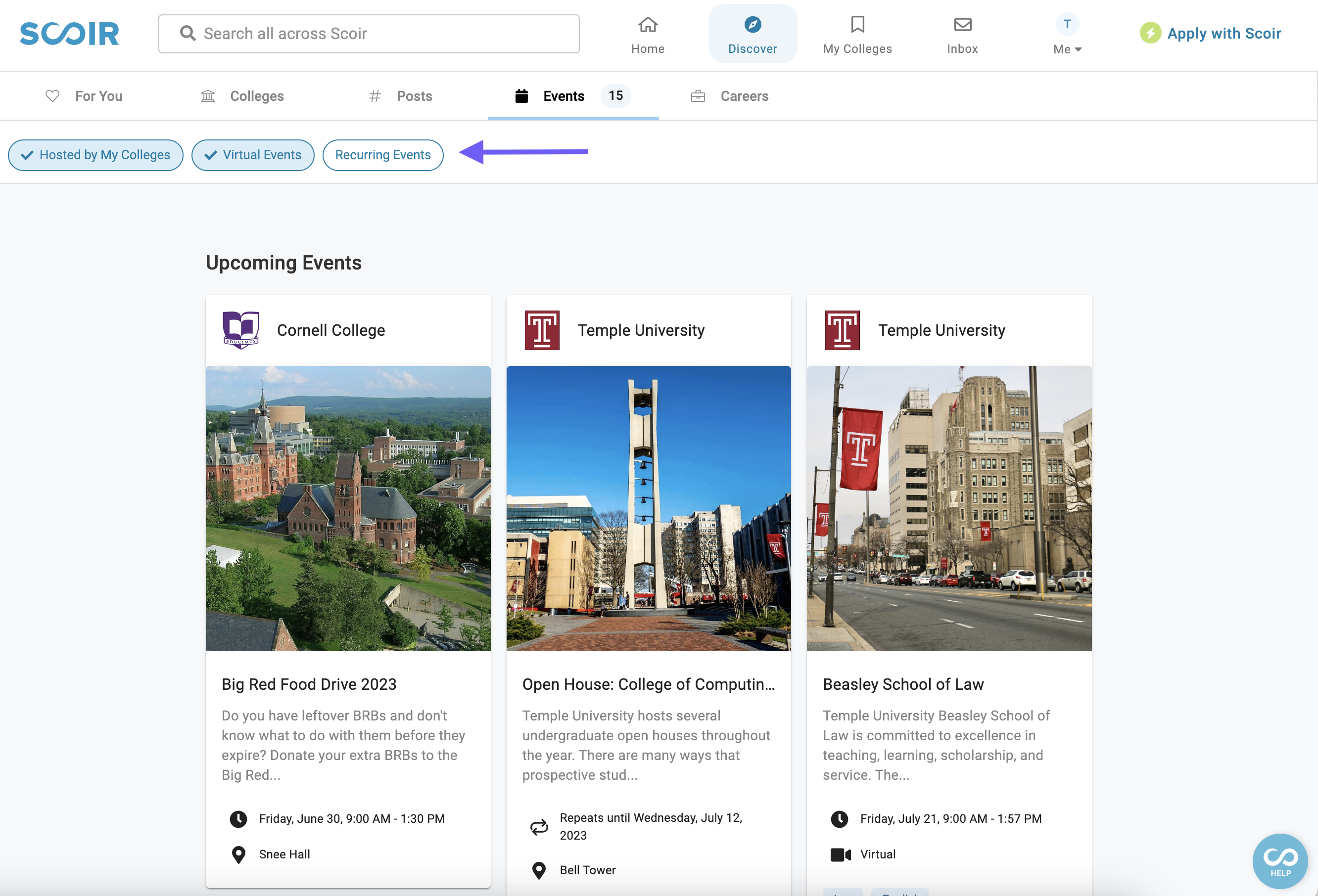Viewport: 1318px width, 896px height.
Task: Click Big Red Food Drive description text
Action: tap(344, 745)
